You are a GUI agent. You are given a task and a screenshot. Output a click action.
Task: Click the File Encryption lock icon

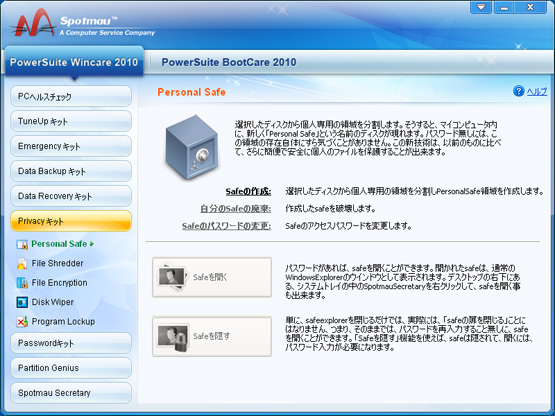coord(22,283)
